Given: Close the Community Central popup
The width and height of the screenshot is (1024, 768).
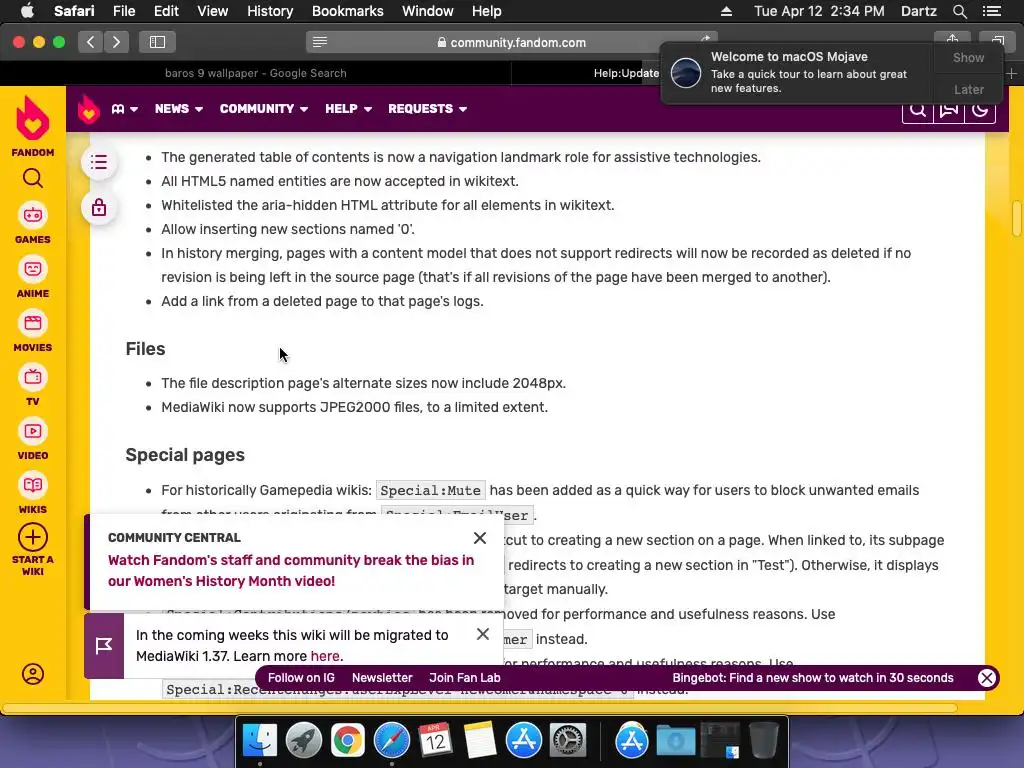Looking at the screenshot, I should (x=480, y=537).
